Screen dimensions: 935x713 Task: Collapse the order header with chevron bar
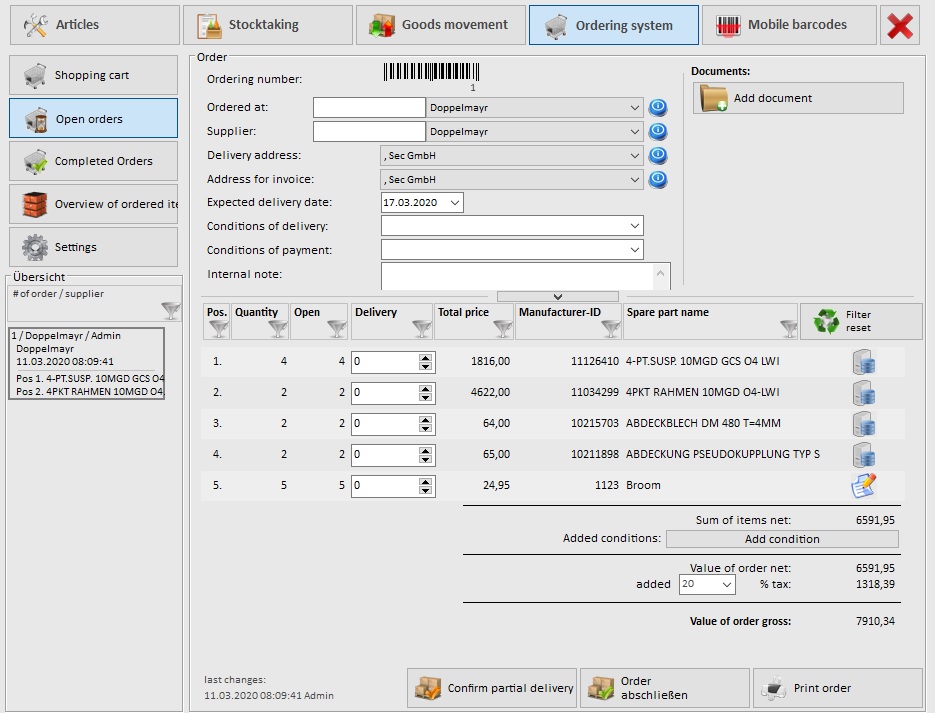[x=557, y=296]
